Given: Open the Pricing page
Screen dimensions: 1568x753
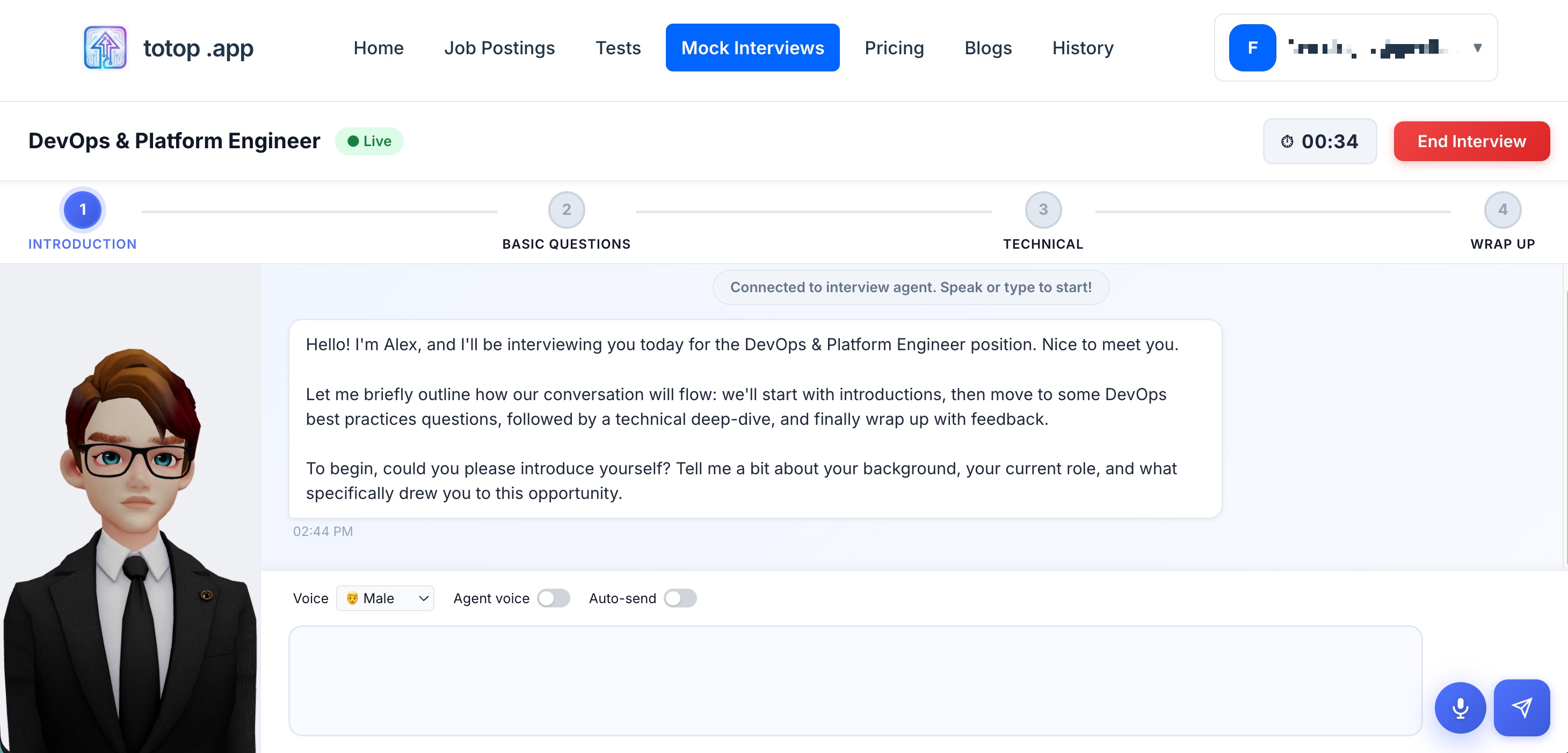Looking at the screenshot, I should [894, 47].
